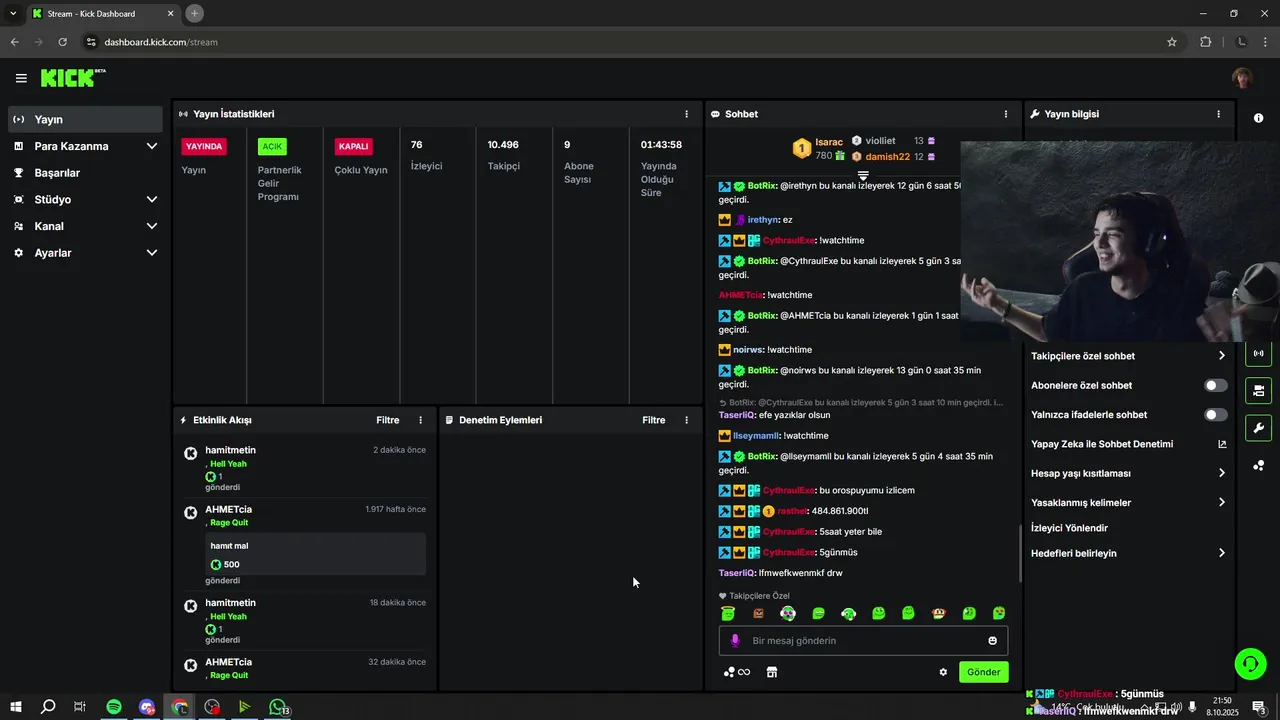Click the AÇIK partner program badge
Viewport: 1280px width, 720px height.
272,146
